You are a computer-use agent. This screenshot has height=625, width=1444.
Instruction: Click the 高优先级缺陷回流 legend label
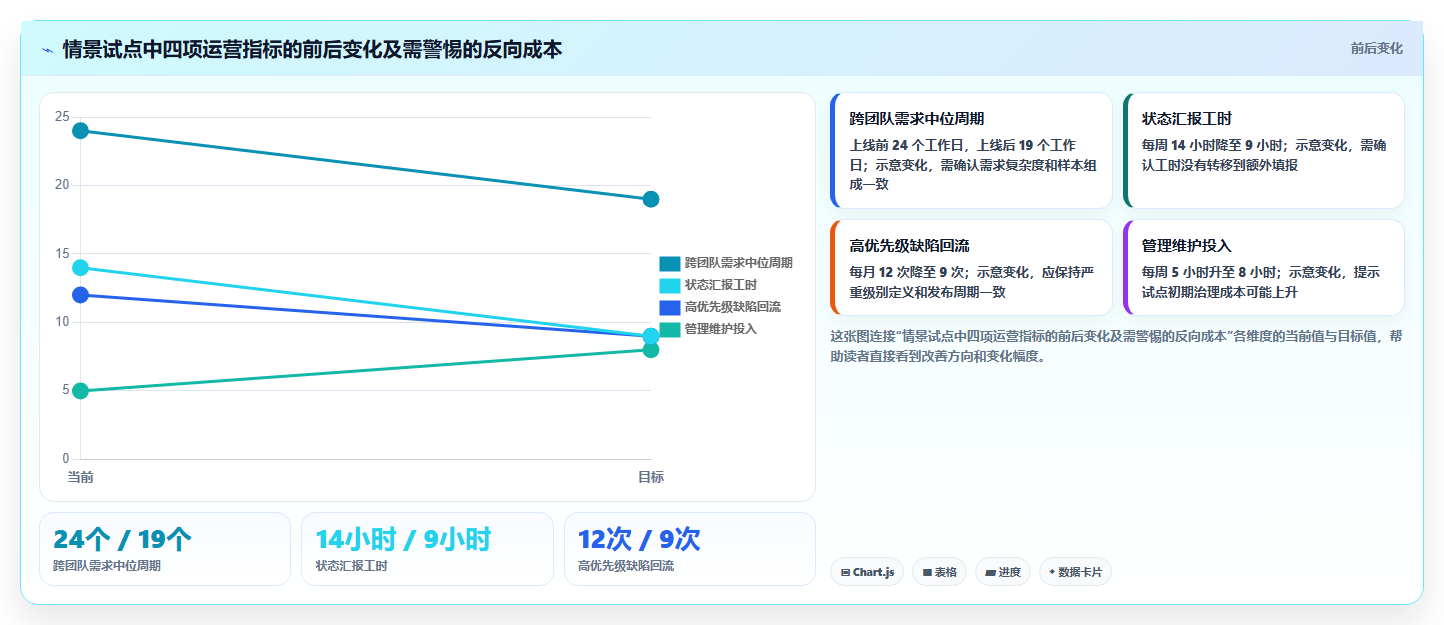[x=733, y=307]
